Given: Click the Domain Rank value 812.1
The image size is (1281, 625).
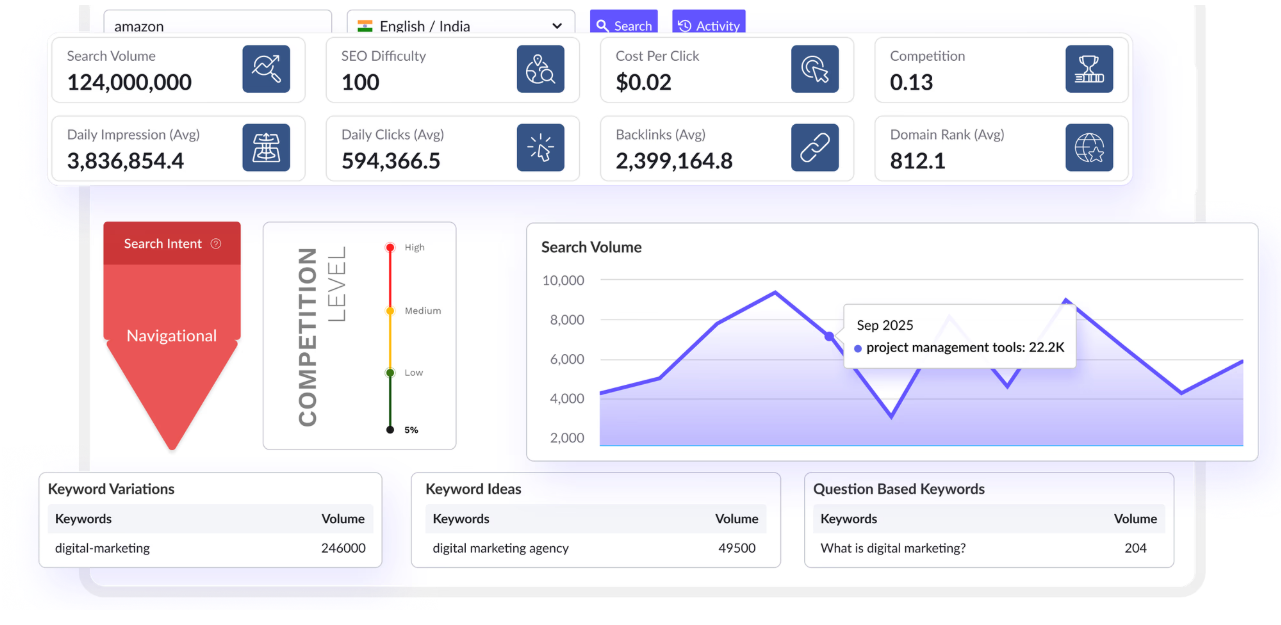Looking at the screenshot, I should 918,161.
